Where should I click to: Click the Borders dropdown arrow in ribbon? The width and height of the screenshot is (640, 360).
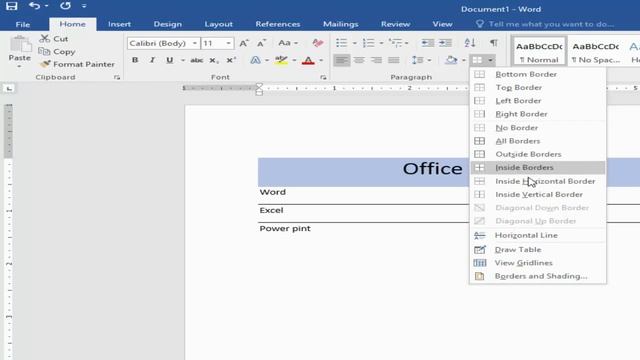490,60
